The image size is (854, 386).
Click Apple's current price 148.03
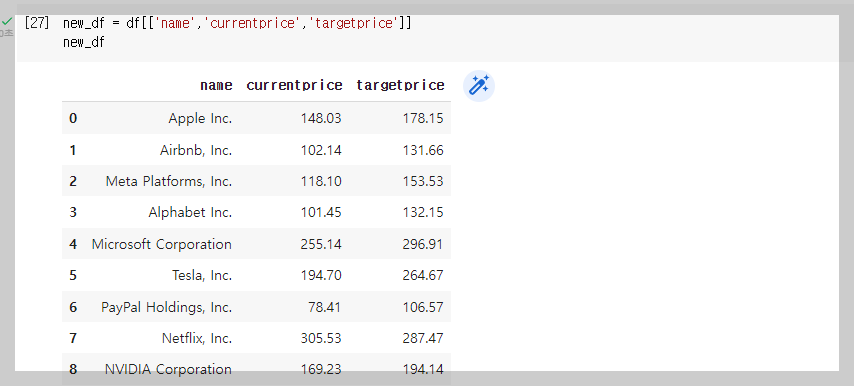coord(321,118)
